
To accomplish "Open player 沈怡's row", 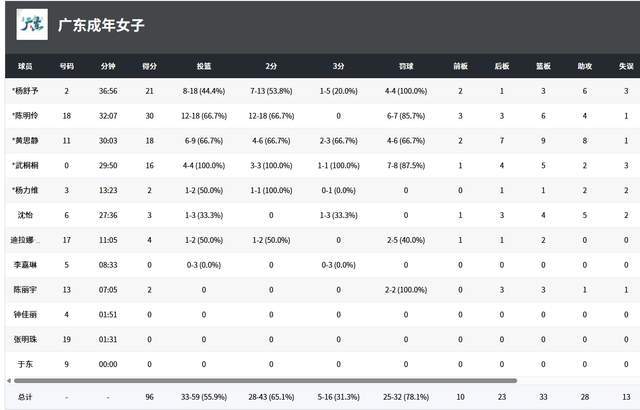I will (24, 215).
